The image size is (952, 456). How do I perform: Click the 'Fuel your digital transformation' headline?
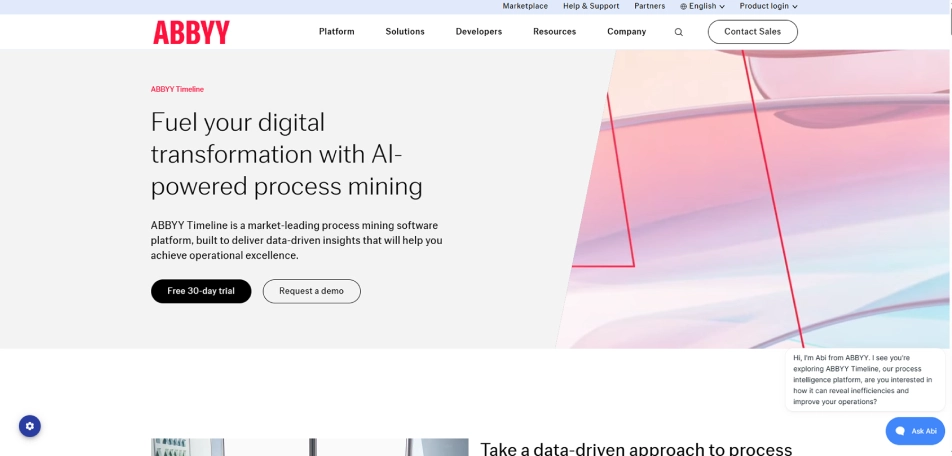point(287,155)
